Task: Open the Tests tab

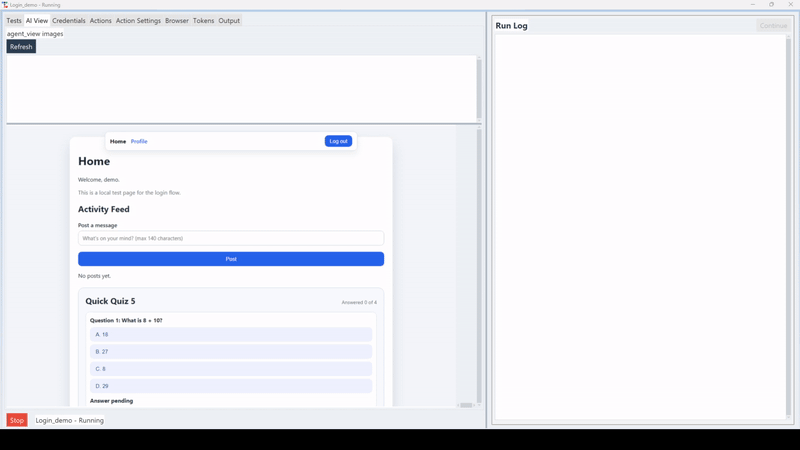Action: tap(14, 20)
